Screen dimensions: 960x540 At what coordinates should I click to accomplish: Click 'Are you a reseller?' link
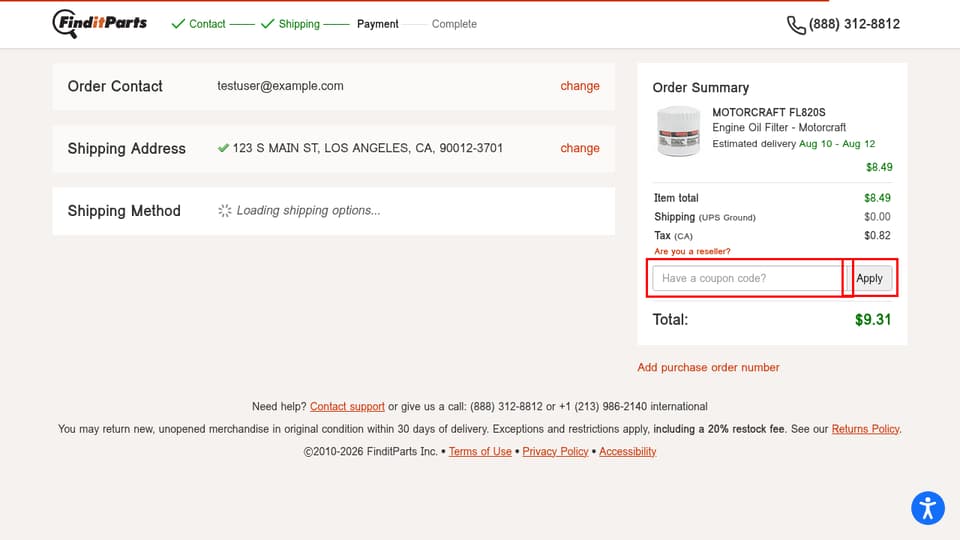tap(692, 251)
